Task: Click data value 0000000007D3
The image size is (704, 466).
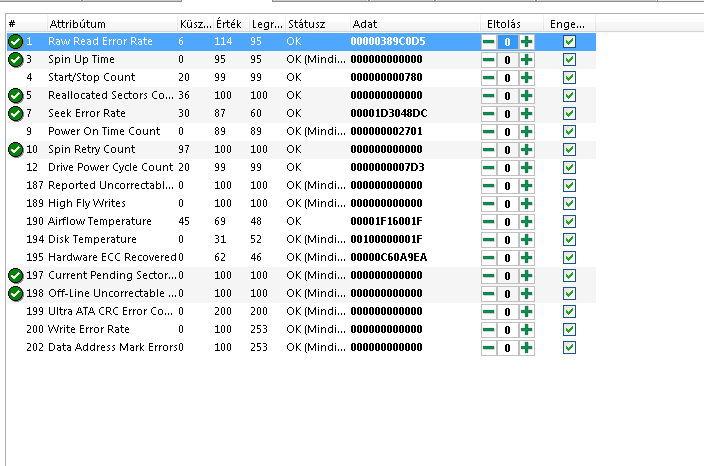Action: pyautogui.click(x=387, y=167)
